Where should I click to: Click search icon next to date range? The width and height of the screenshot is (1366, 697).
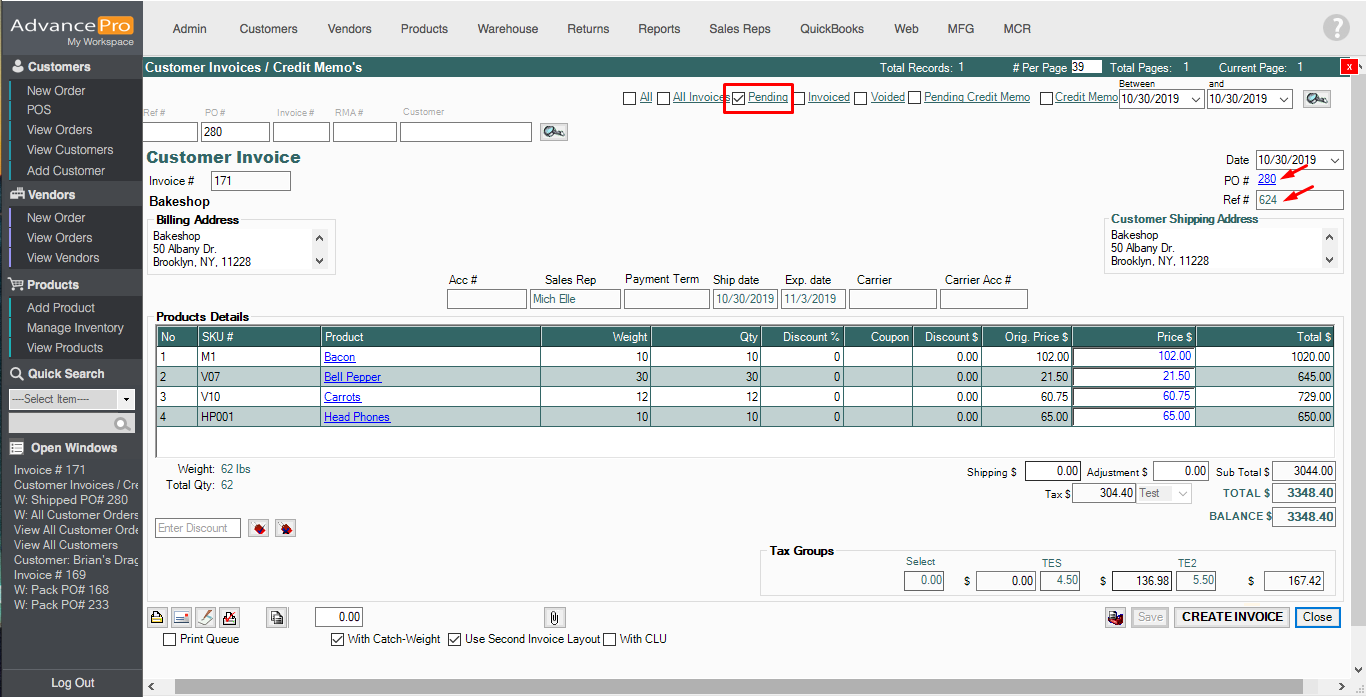click(1317, 99)
